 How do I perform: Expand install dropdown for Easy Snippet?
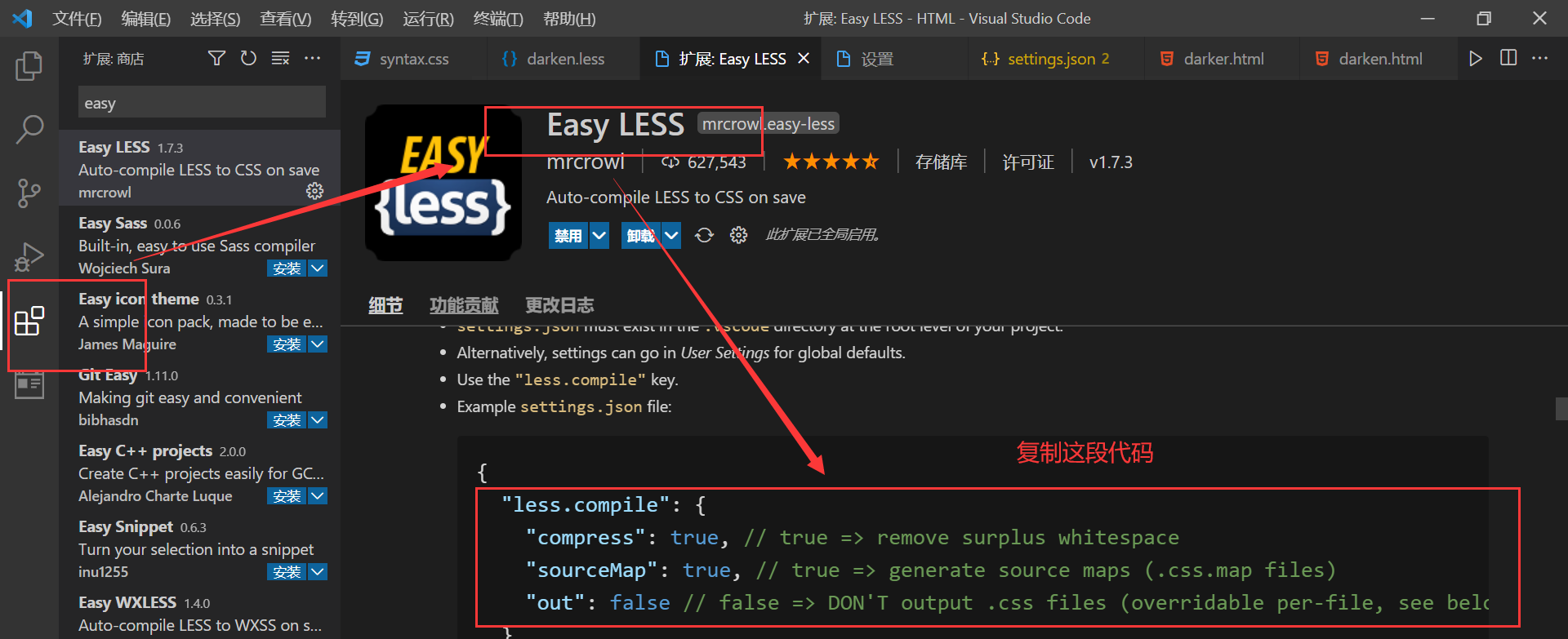point(318,571)
